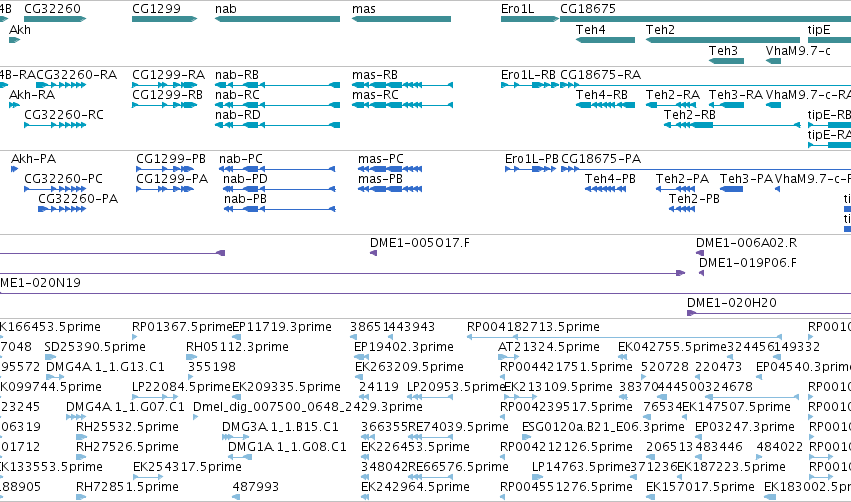This screenshot has height=502, width=851.
Task: Open transcript Ero1L-RB
Action: pos(528,75)
